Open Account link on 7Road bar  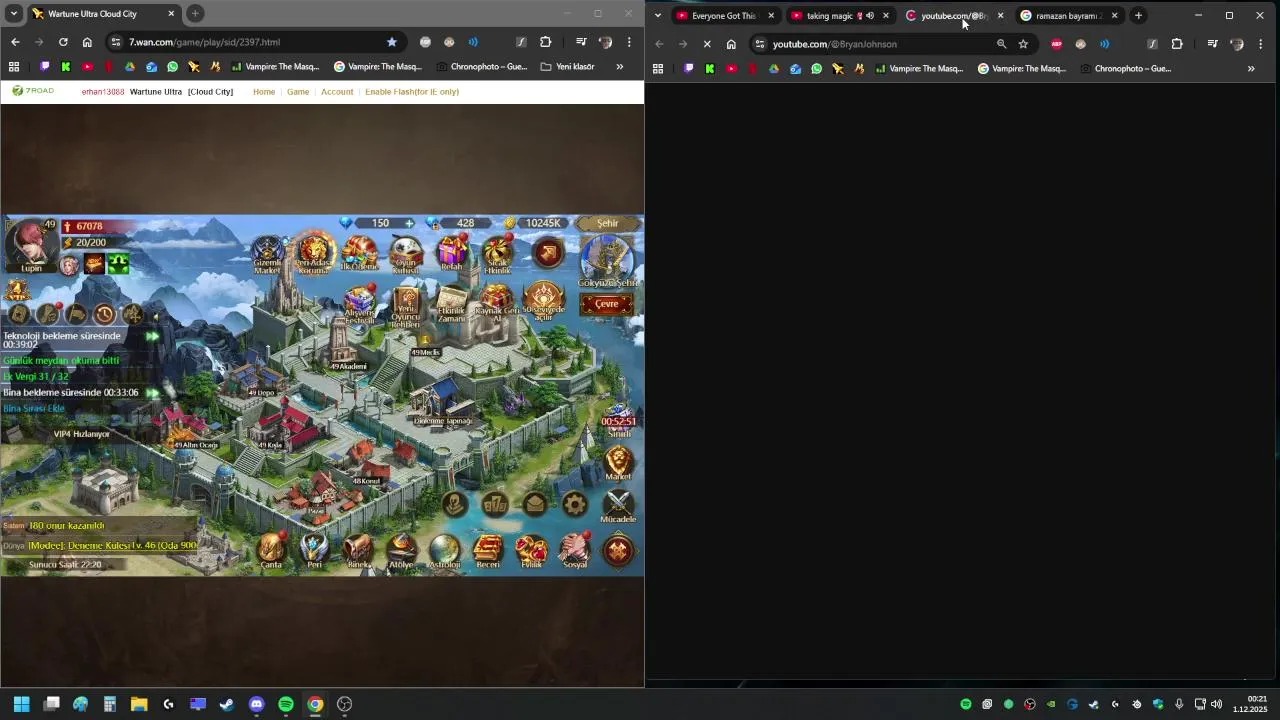[337, 91]
